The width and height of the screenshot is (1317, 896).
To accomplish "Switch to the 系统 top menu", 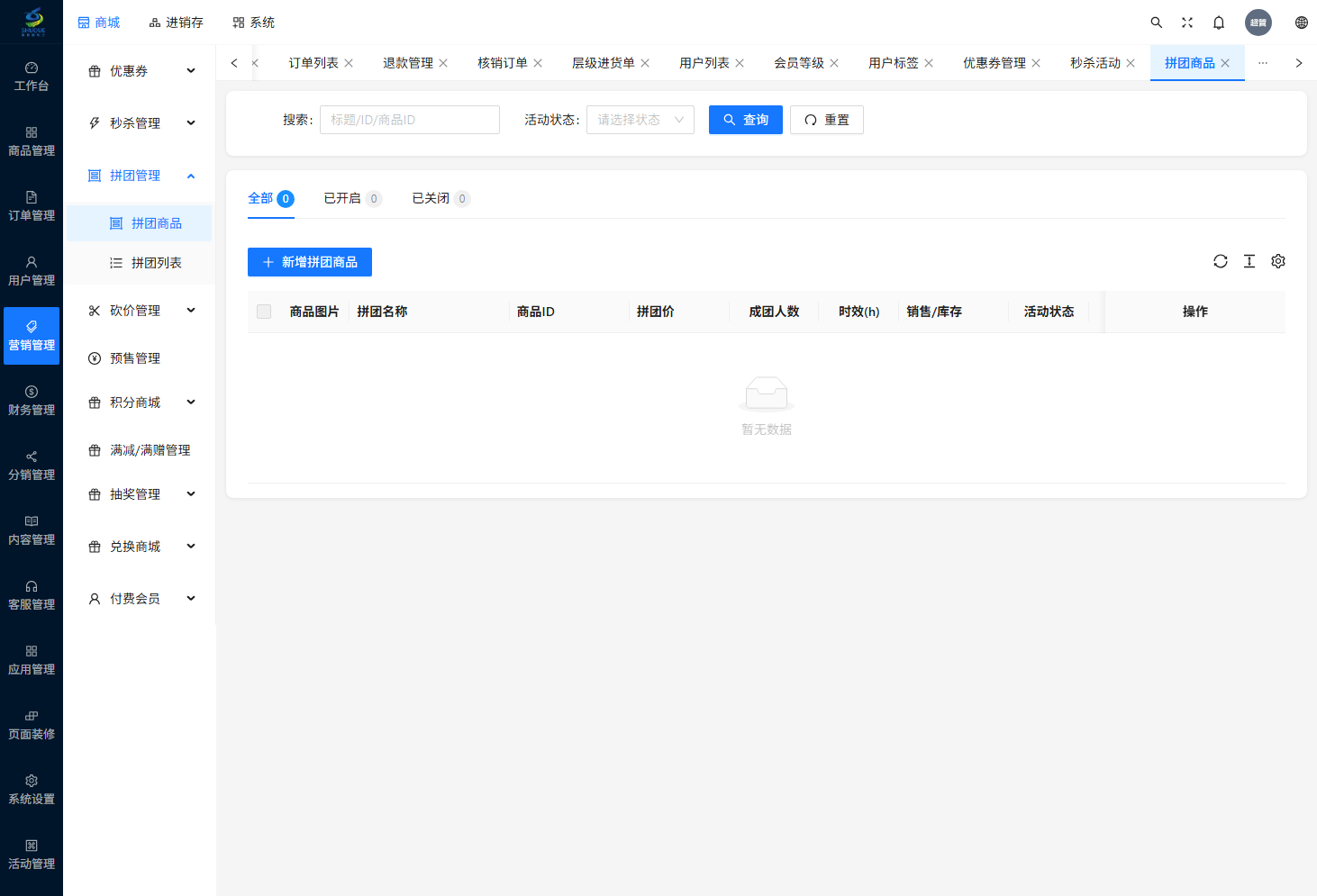I will (x=254, y=23).
